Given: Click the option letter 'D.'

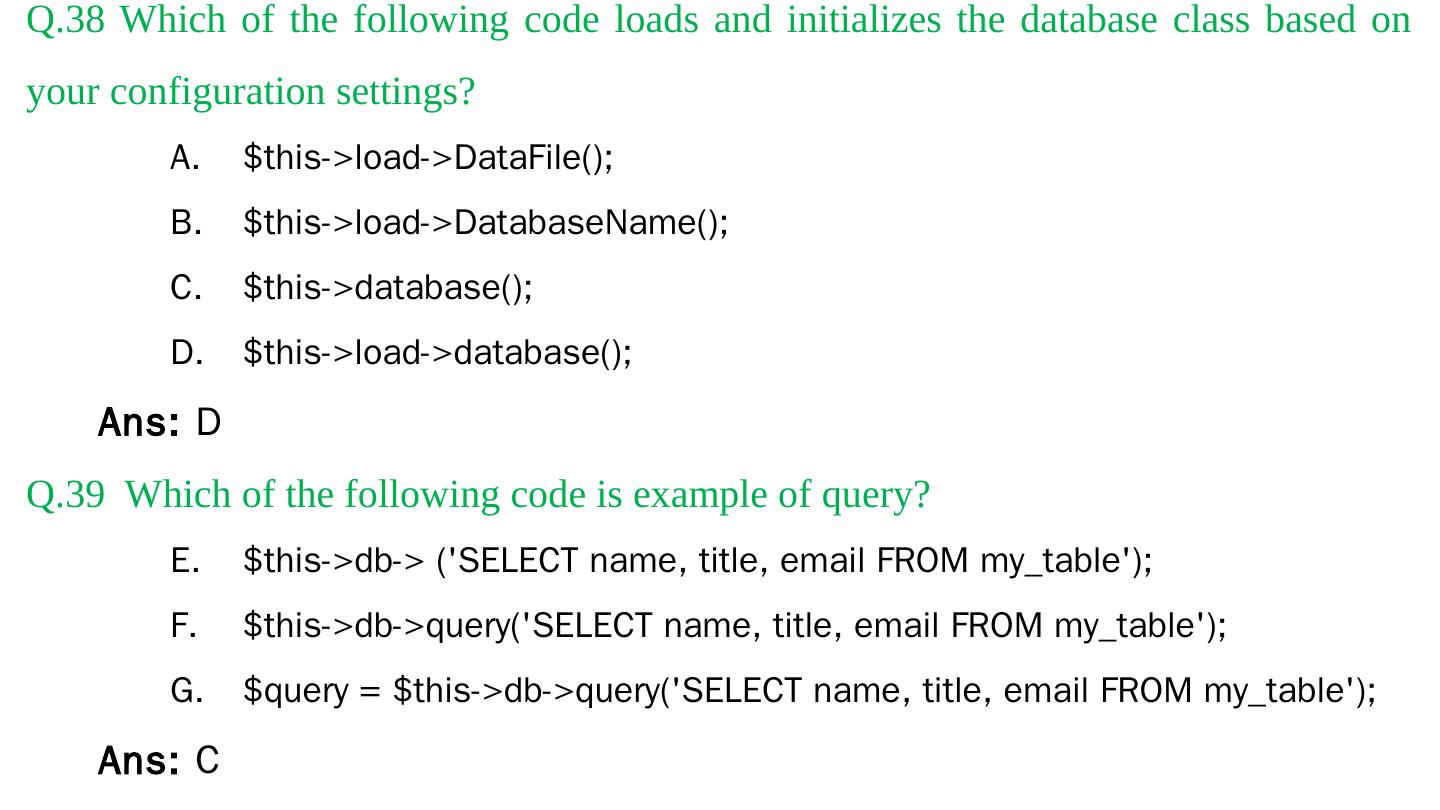Looking at the screenshot, I should (x=186, y=353).
